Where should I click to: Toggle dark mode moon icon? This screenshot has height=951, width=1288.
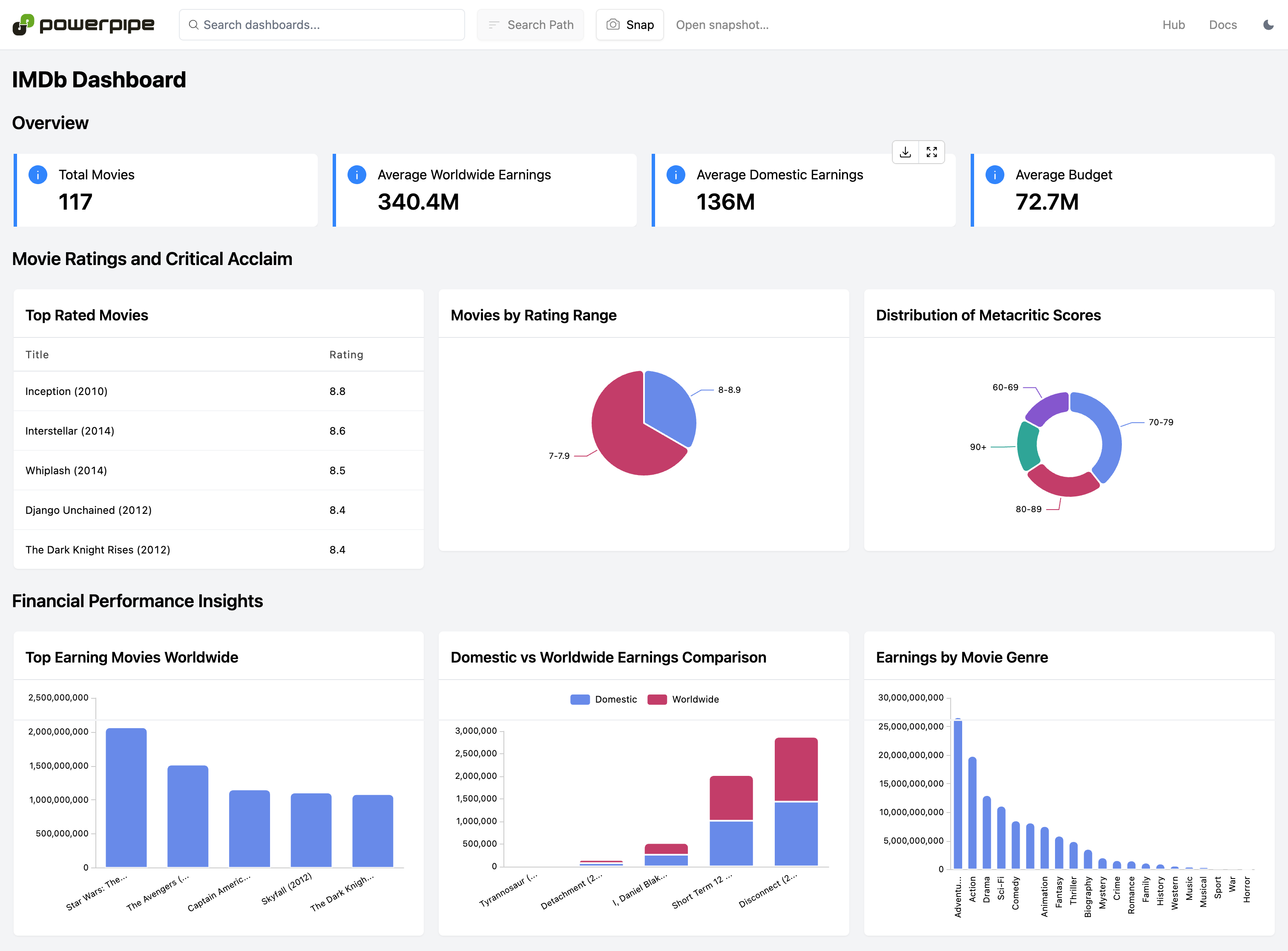(x=1268, y=25)
